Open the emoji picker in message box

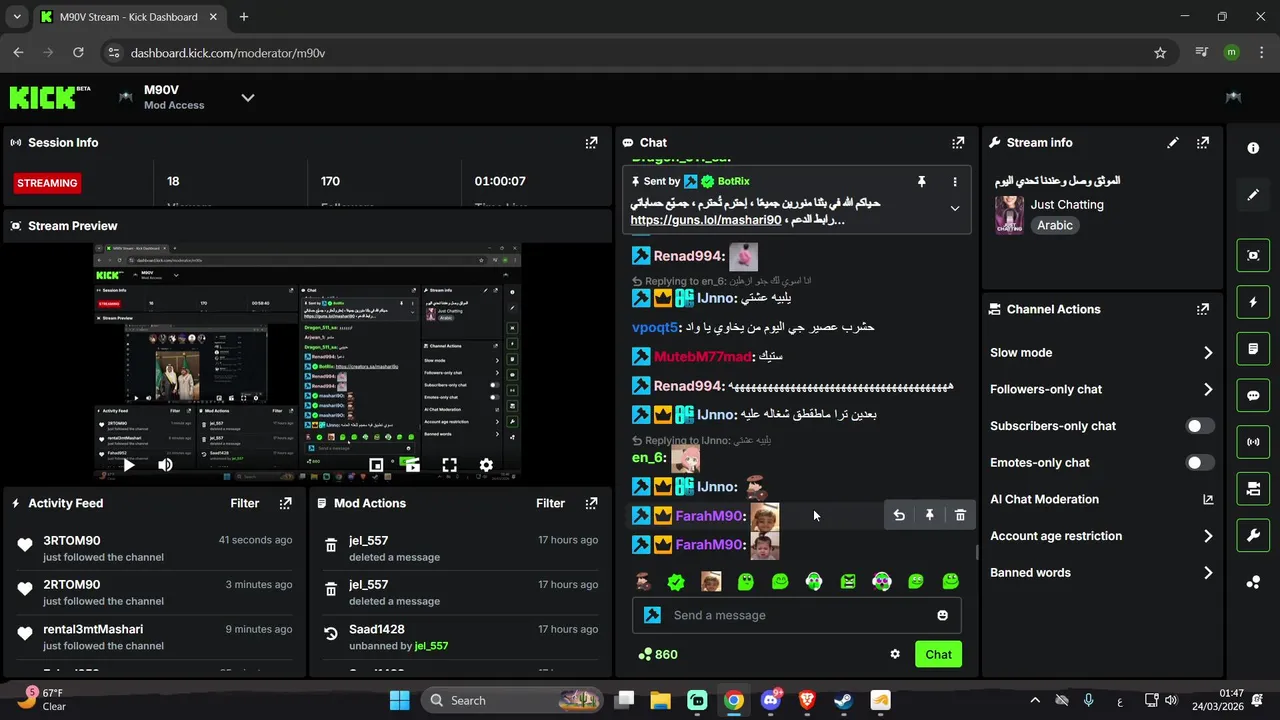942,615
